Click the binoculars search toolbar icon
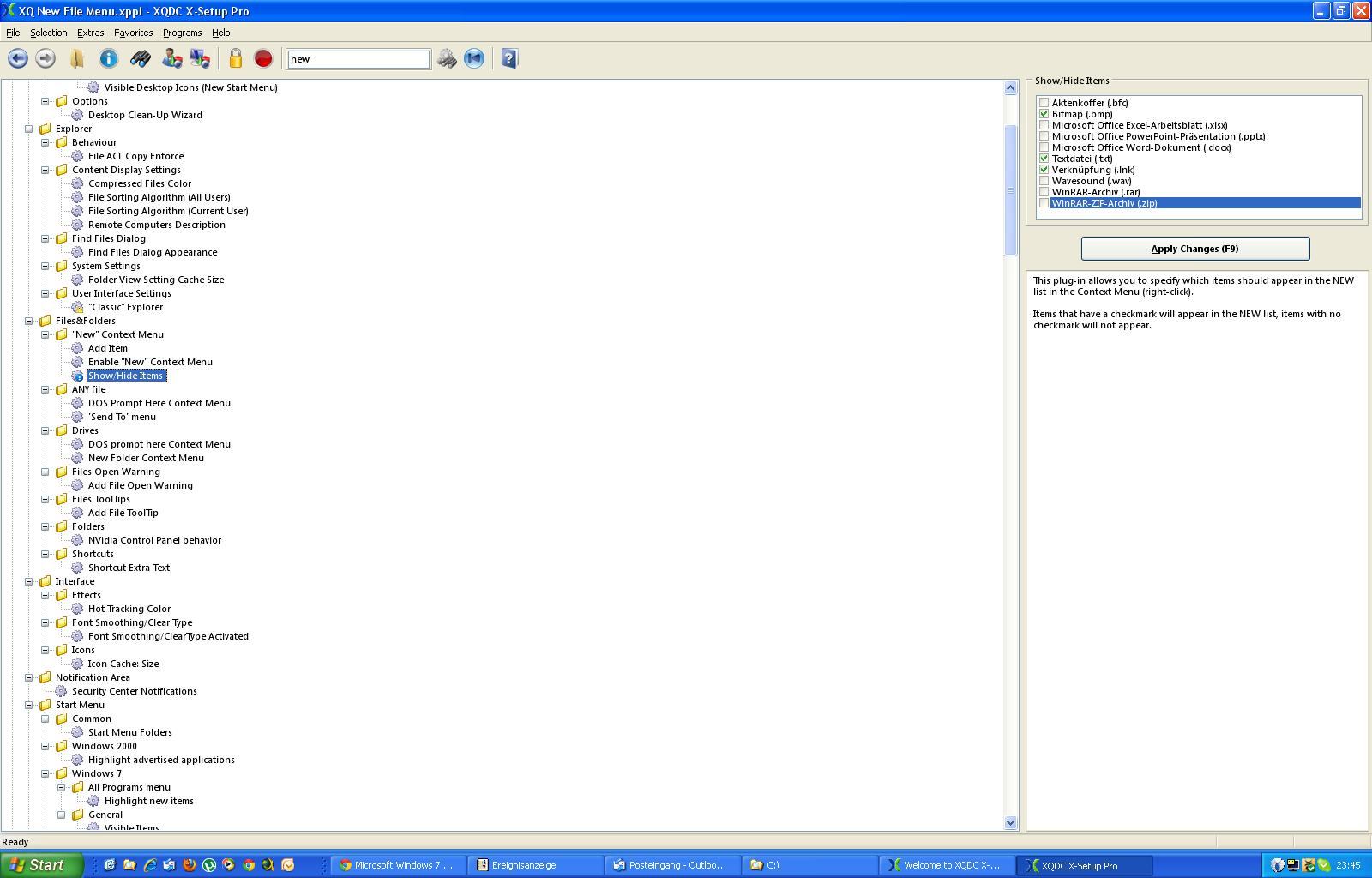Screen dimensions: 1372x878 tap(141, 58)
